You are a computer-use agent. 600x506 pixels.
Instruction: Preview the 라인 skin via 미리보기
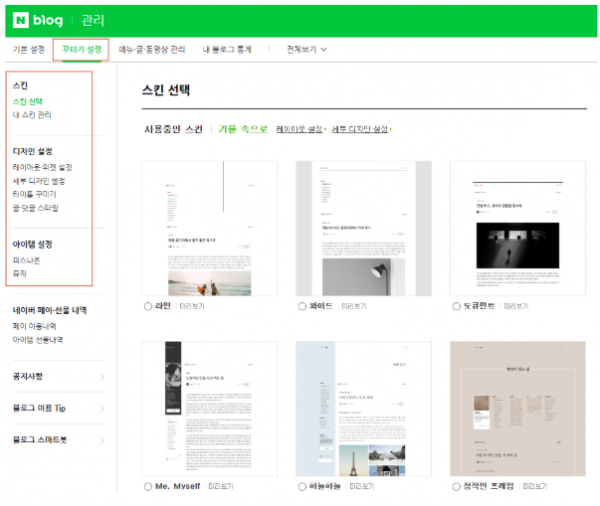coord(192,306)
